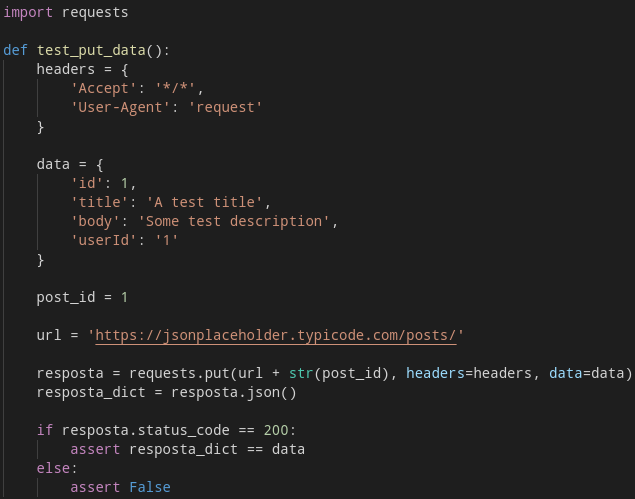Click the 'Some test description' string
The height and width of the screenshot is (499, 635).
tap(234, 222)
